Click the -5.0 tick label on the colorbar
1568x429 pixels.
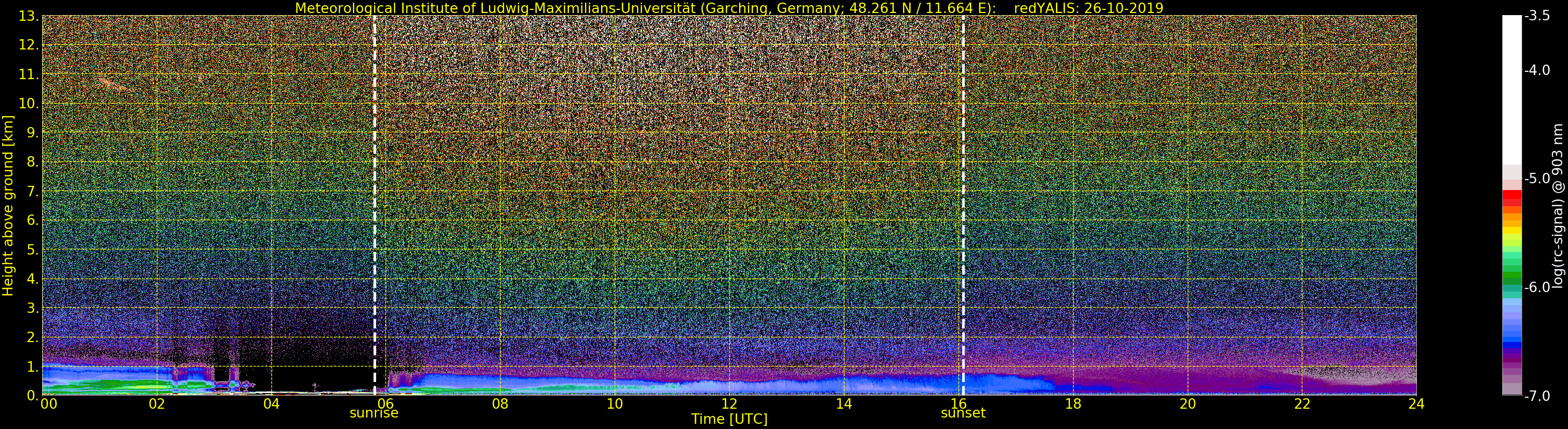pos(1538,179)
